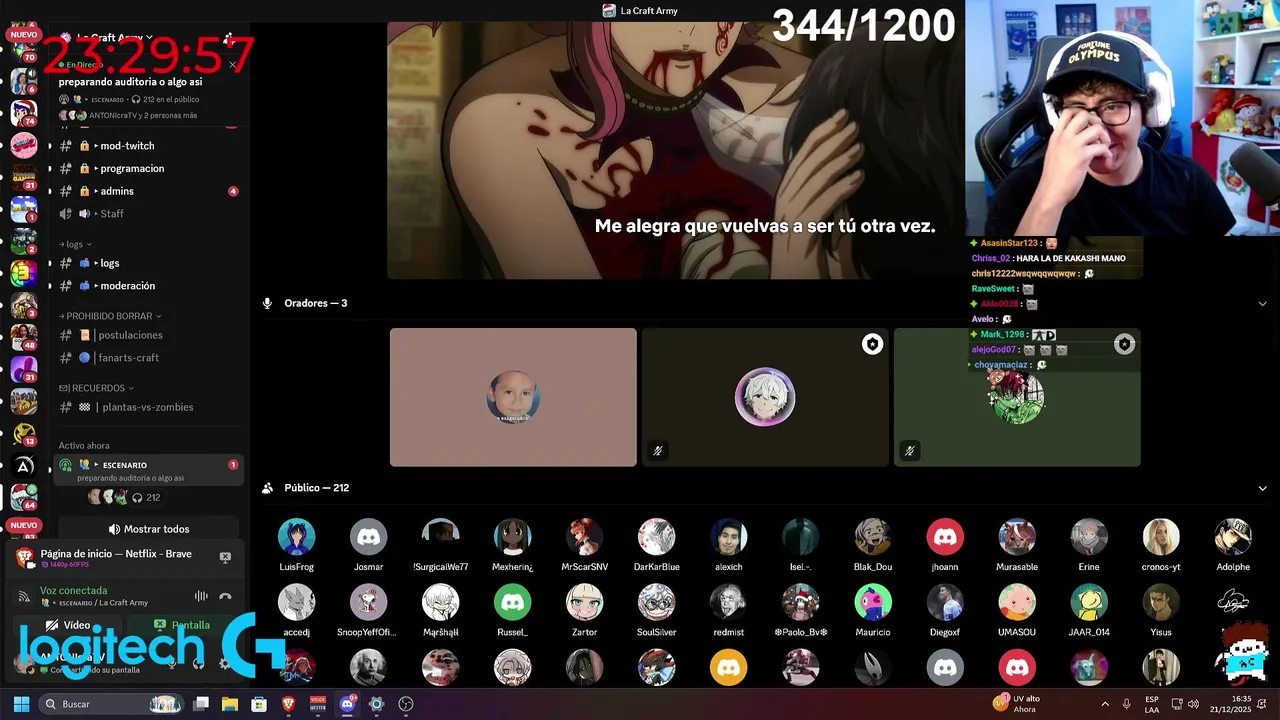
Task: Open Zartor's audience avatar
Action: [x=584, y=603]
